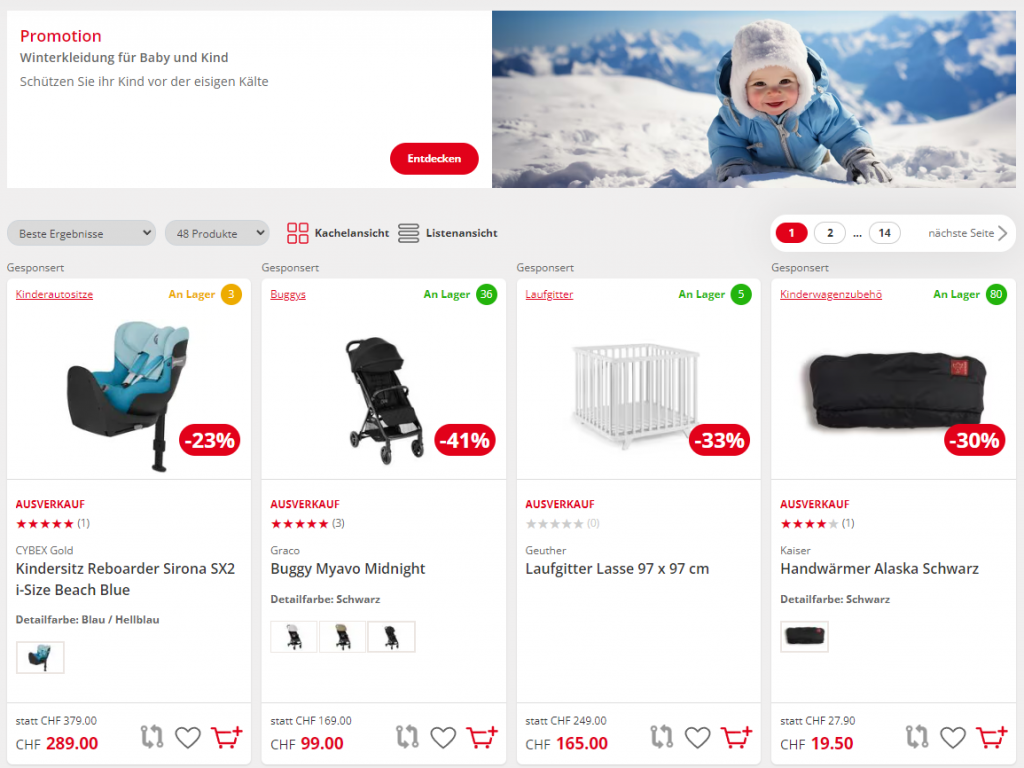The image size is (1024, 768).
Task: Favorite the Kaiser Handwärmer with heart icon
Action: 953,737
